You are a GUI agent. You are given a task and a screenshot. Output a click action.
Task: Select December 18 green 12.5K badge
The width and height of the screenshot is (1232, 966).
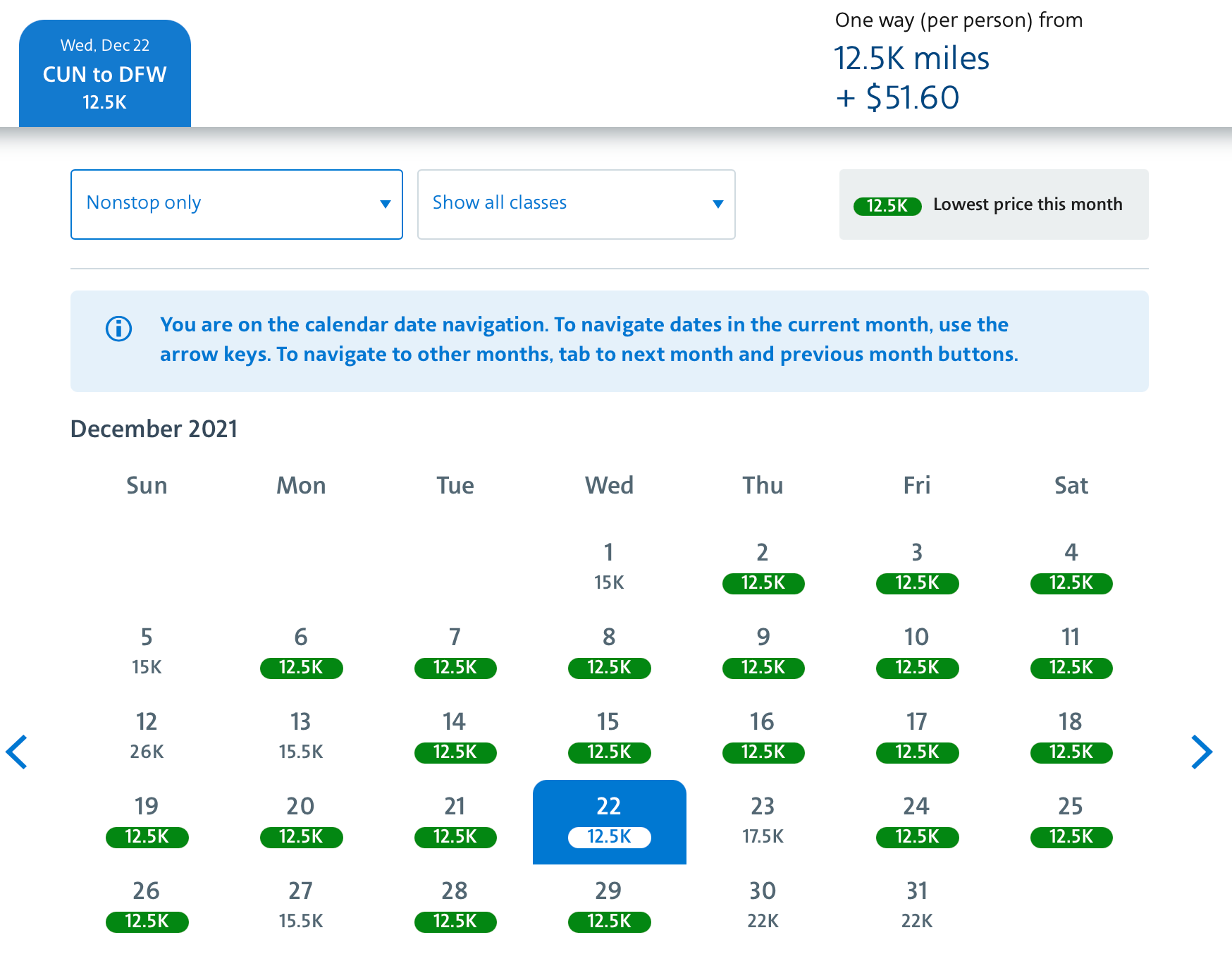coord(1071,753)
